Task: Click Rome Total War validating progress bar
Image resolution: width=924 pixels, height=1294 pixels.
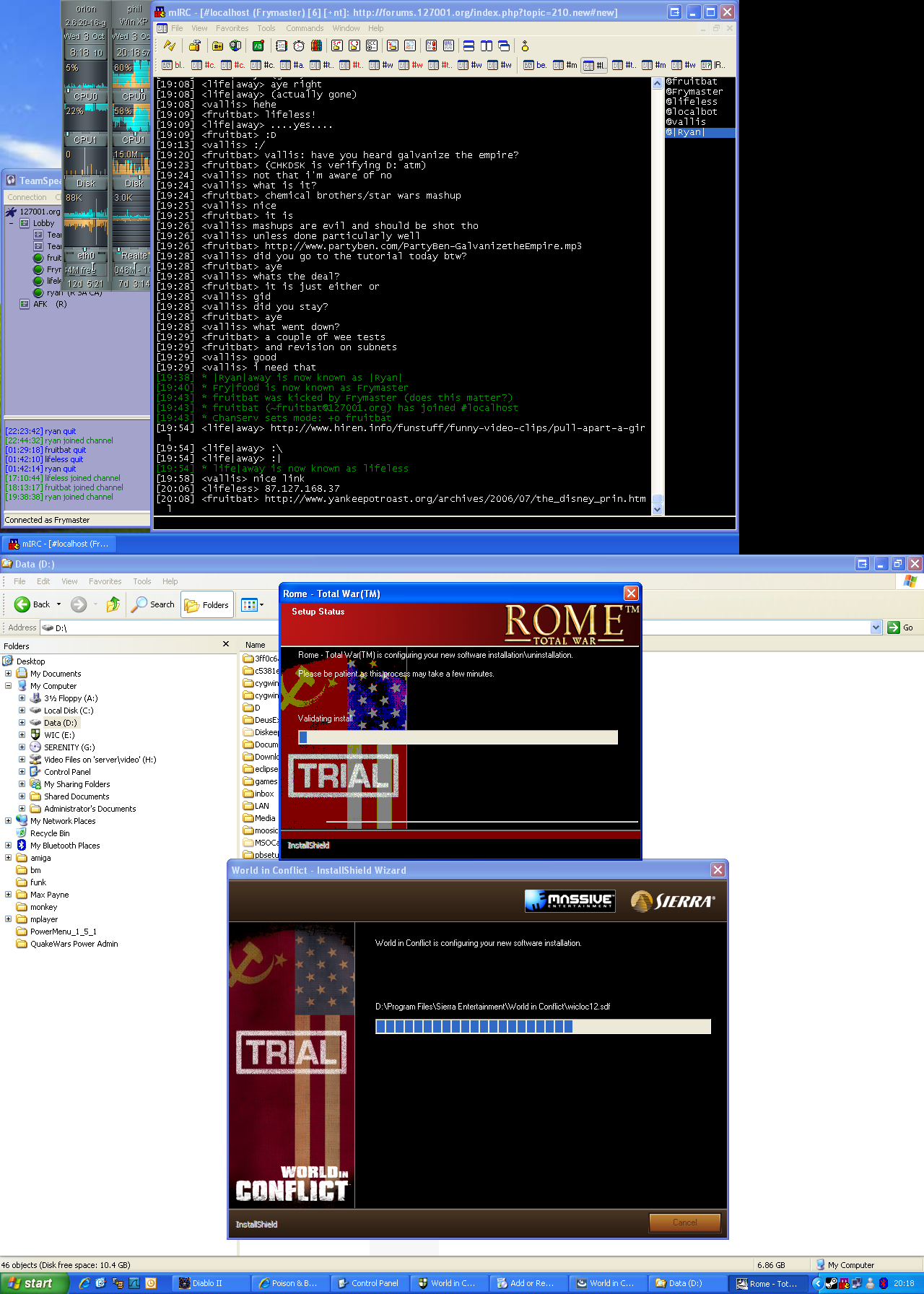Action: [458, 737]
